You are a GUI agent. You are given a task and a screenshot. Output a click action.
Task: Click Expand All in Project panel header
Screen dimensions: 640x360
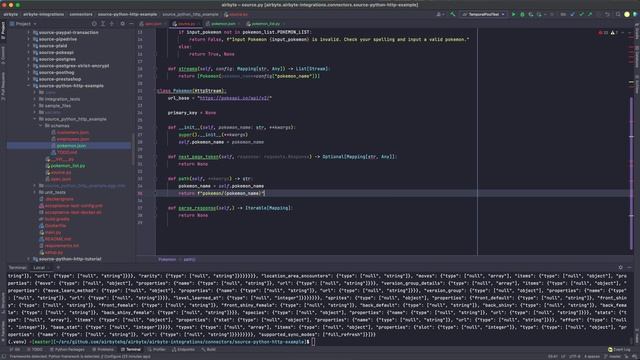(103, 24)
